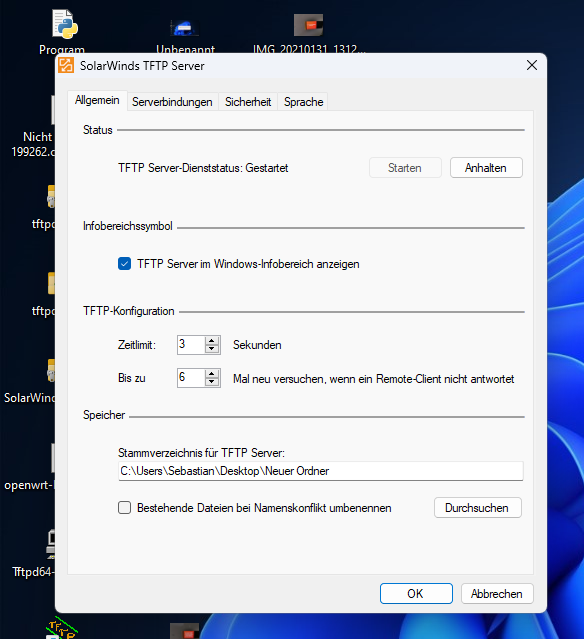Viewport: 584px width, 639px height.
Task: Click the SolarWinds TFTP Server title icon
Action: (x=66, y=65)
